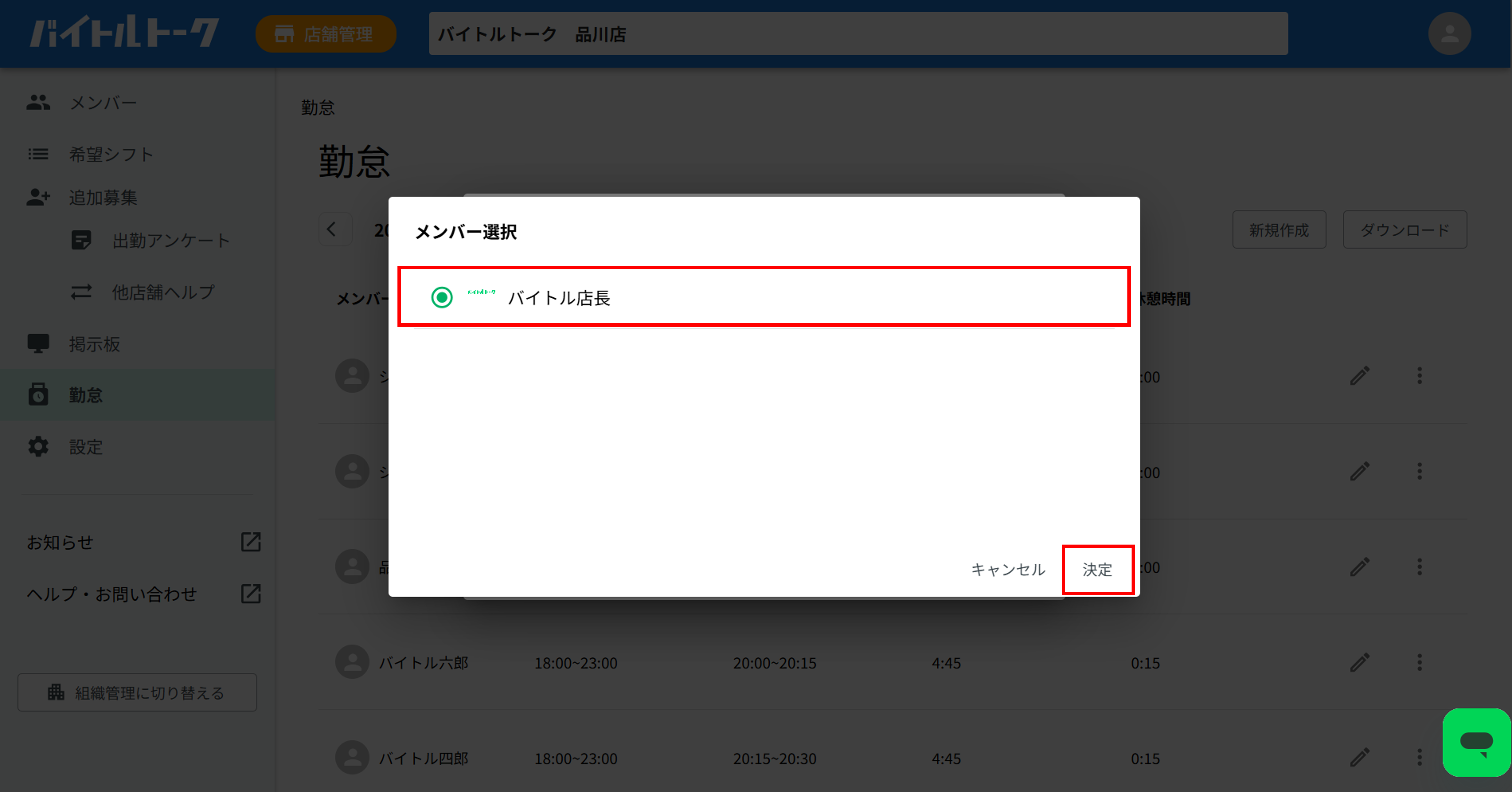Click バイトル六郎 name in table
1512x792 pixels.
click(x=423, y=663)
